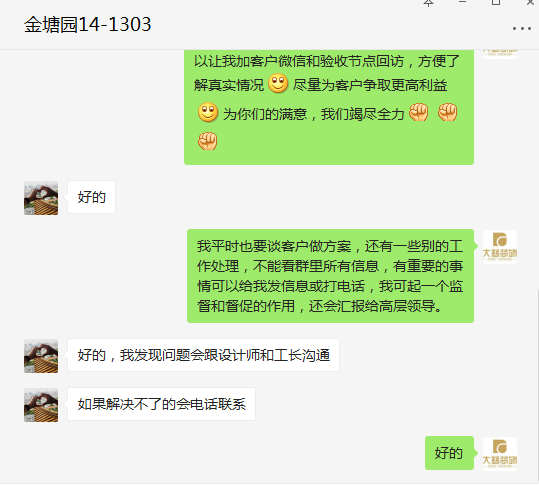Screen dimensions: 539x486
Task: Minimize the chat window
Action: point(462,2)
